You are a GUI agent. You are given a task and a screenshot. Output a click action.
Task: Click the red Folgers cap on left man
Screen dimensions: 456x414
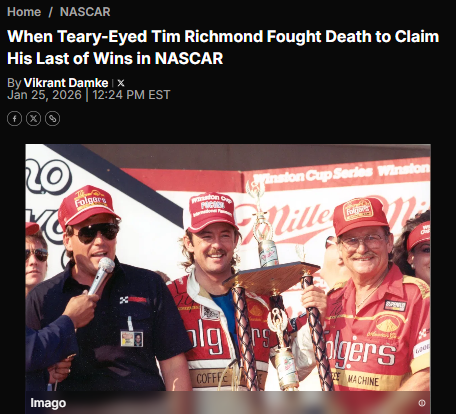(88, 206)
